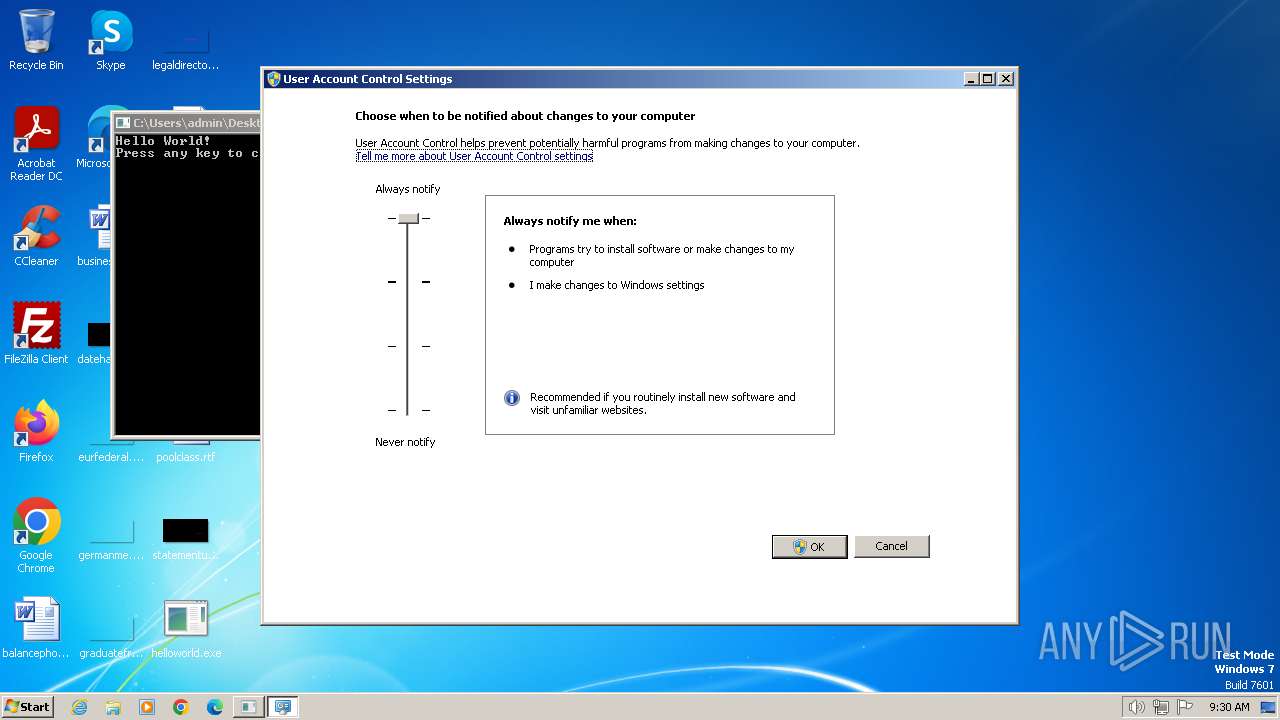Viewport: 1280px width, 720px height.
Task: Click 'Hello World!' text in console window
Action: click(x=163, y=141)
